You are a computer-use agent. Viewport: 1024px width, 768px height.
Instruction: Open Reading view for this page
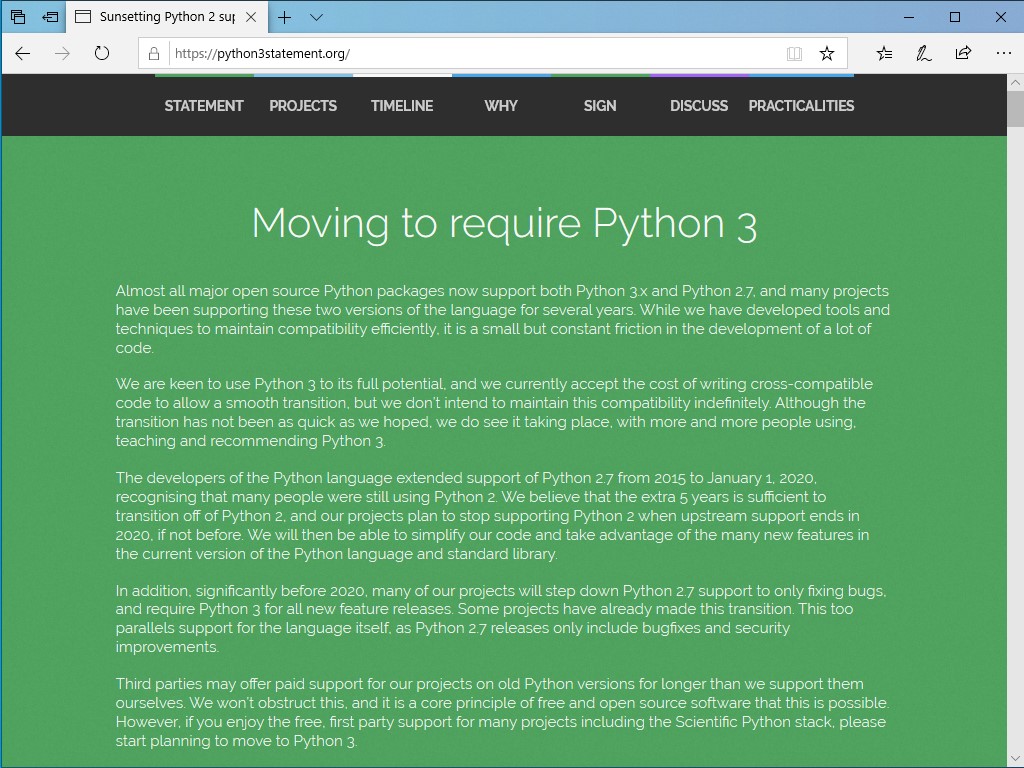click(794, 54)
